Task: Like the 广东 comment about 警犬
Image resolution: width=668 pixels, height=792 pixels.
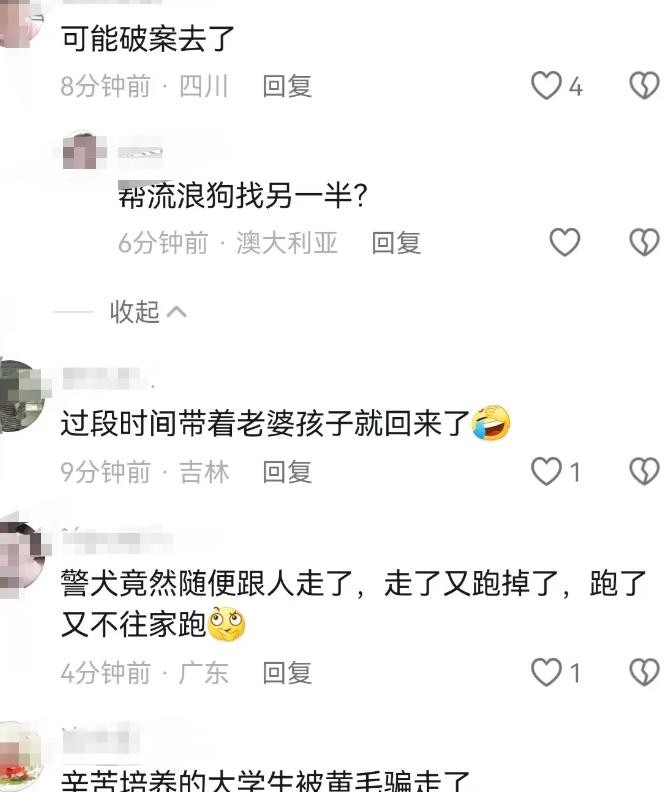Action: (546, 672)
